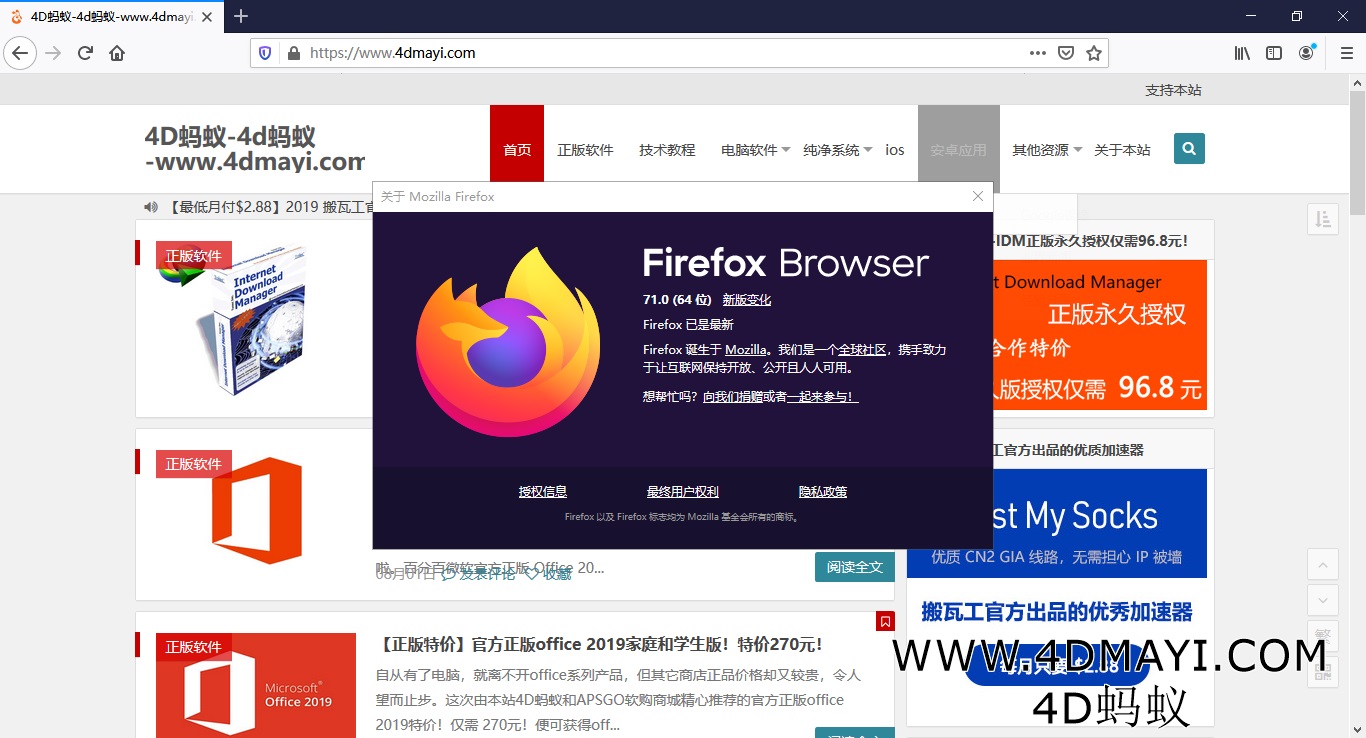Close the 4D蚂蚁 browser tab
1366x738 pixels.
[207, 17]
